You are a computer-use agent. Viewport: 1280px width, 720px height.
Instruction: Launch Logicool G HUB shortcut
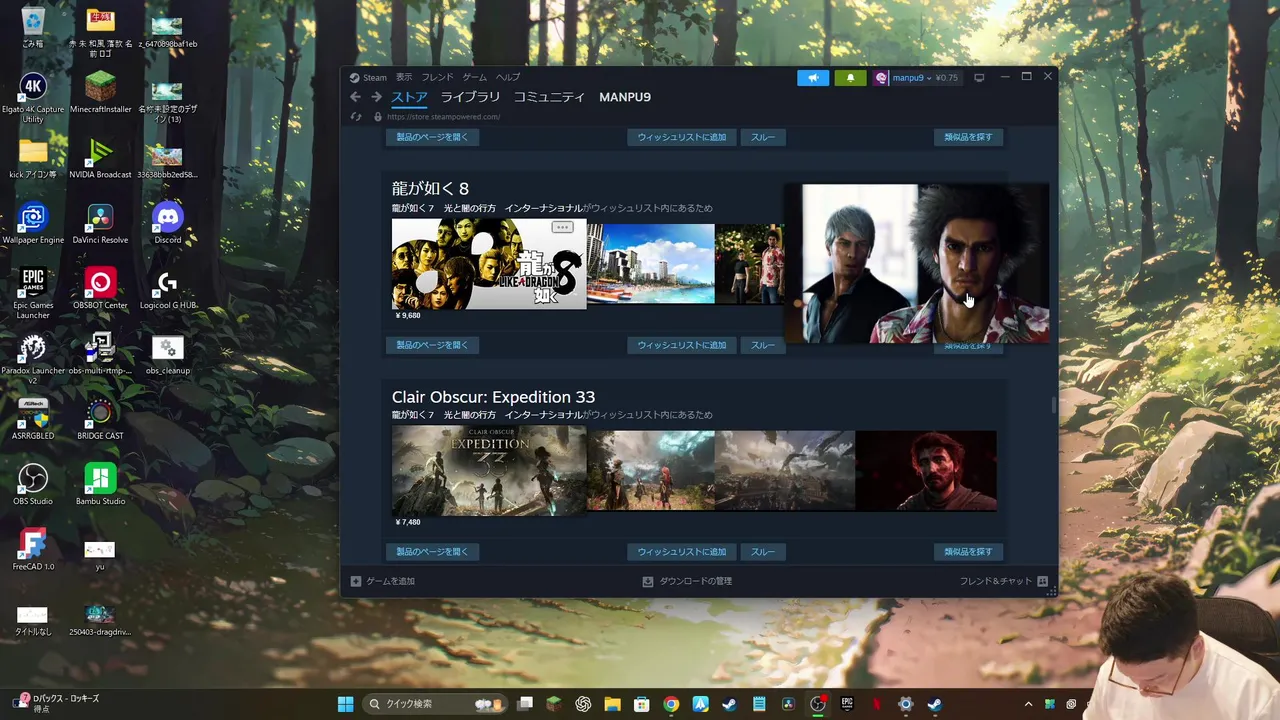coord(167,289)
